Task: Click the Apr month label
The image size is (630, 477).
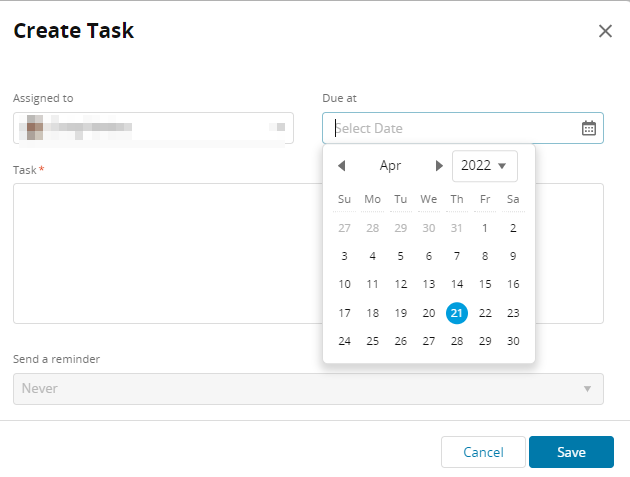Action: point(390,166)
